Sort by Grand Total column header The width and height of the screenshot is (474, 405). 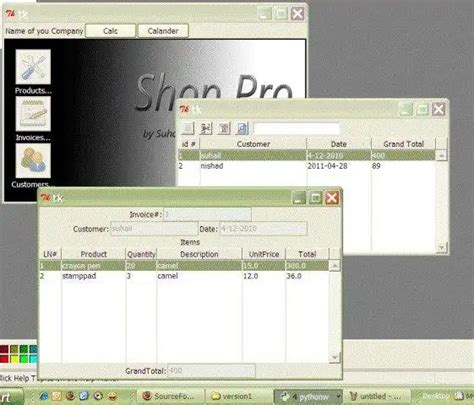tap(403, 144)
